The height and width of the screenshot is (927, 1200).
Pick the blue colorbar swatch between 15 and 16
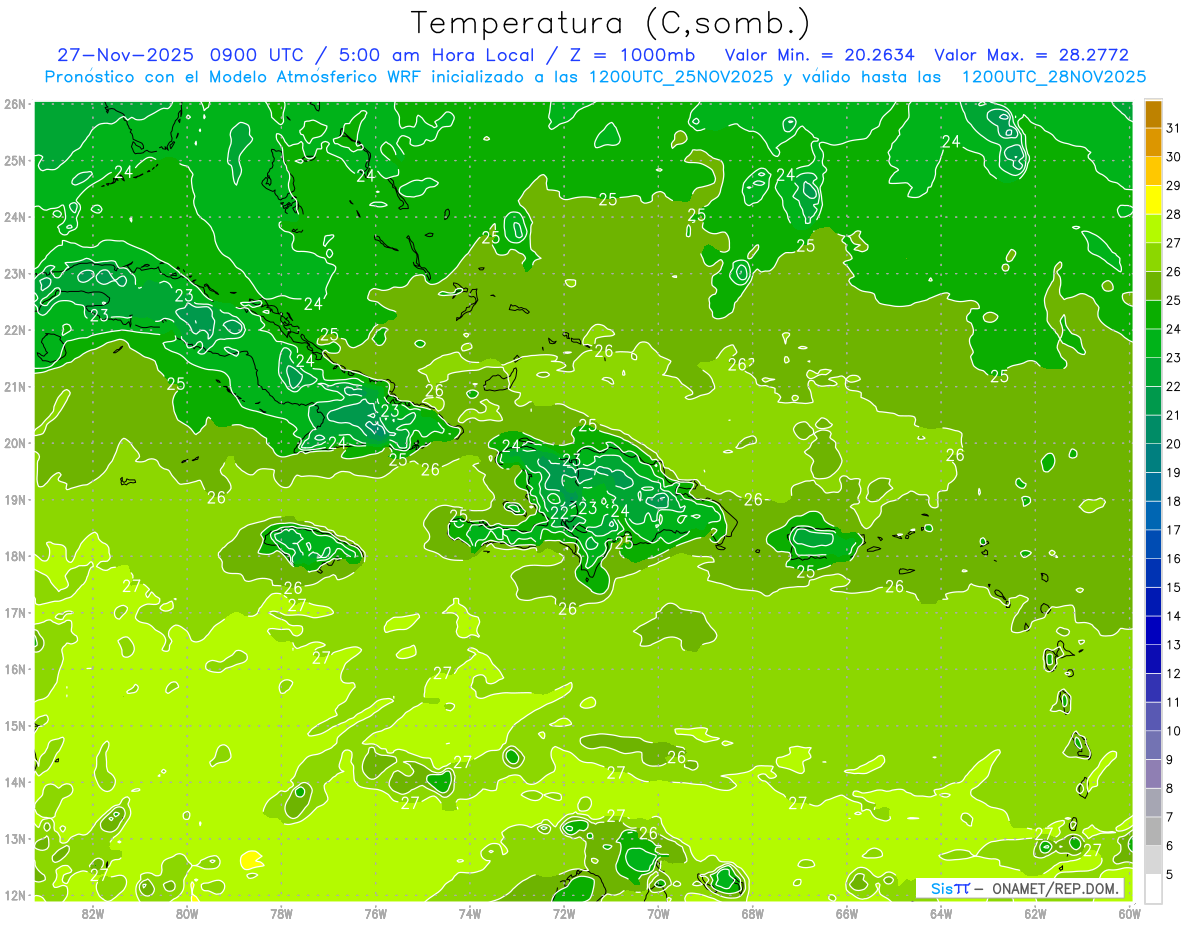1153,573
